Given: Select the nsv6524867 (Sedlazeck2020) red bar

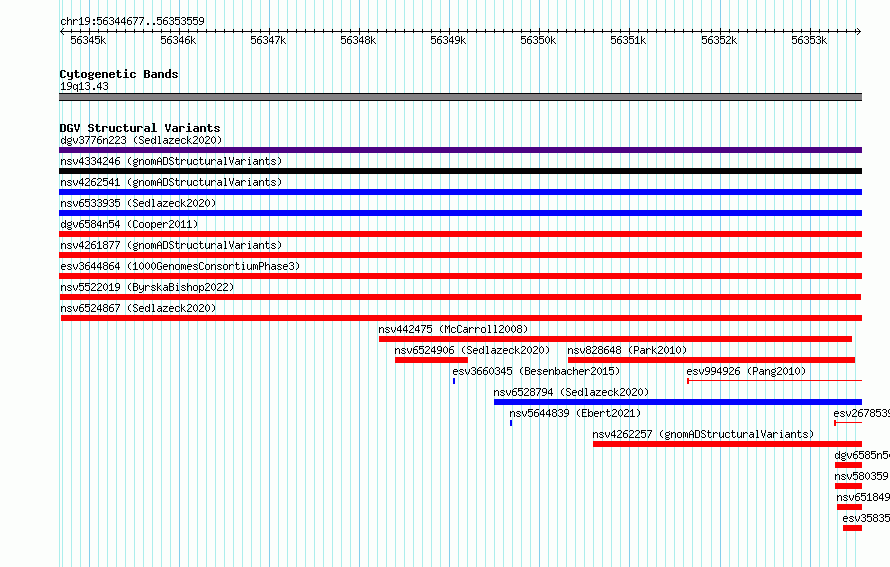Looking at the screenshot, I should 461,318.
